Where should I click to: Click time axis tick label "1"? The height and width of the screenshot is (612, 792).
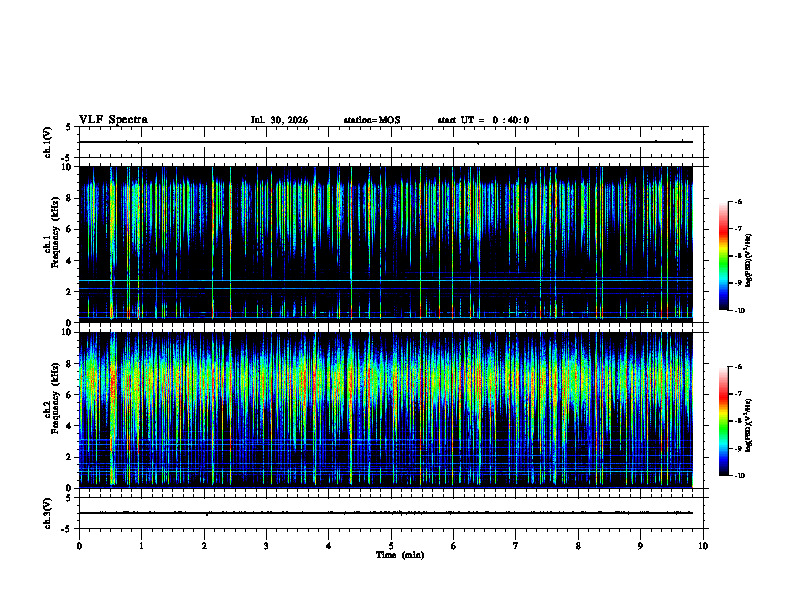141,546
